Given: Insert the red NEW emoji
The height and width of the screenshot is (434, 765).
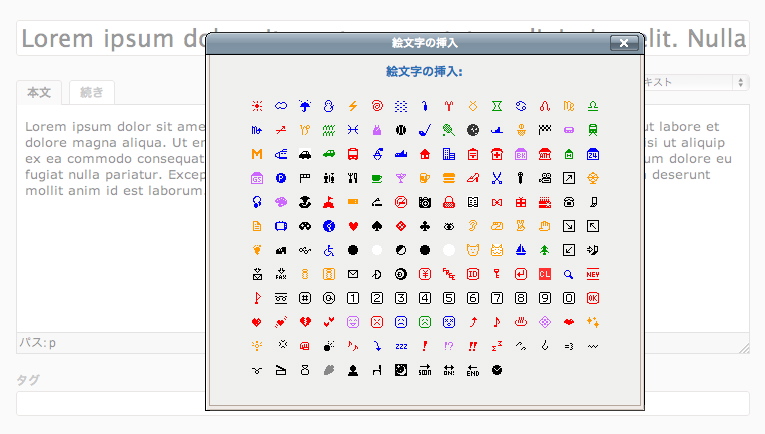Looking at the screenshot, I should coord(593,274).
